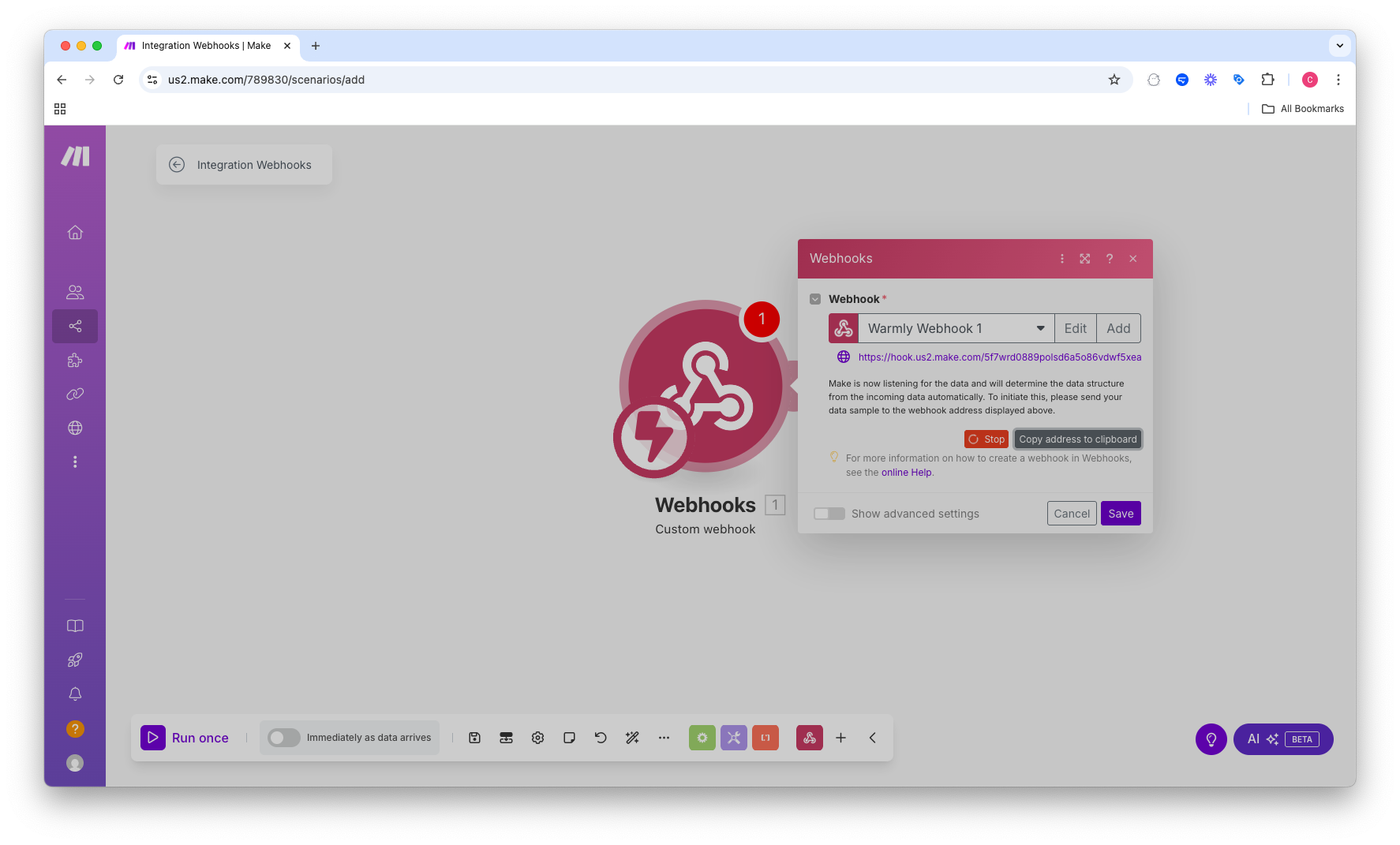
Task: Click the Make logo in sidebar
Action: click(x=75, y=156)
